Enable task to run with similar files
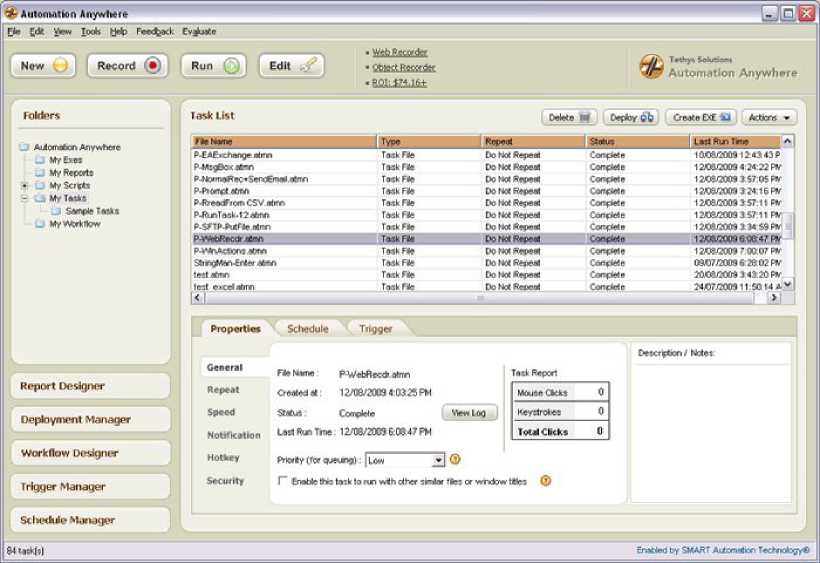 (283, 481)
